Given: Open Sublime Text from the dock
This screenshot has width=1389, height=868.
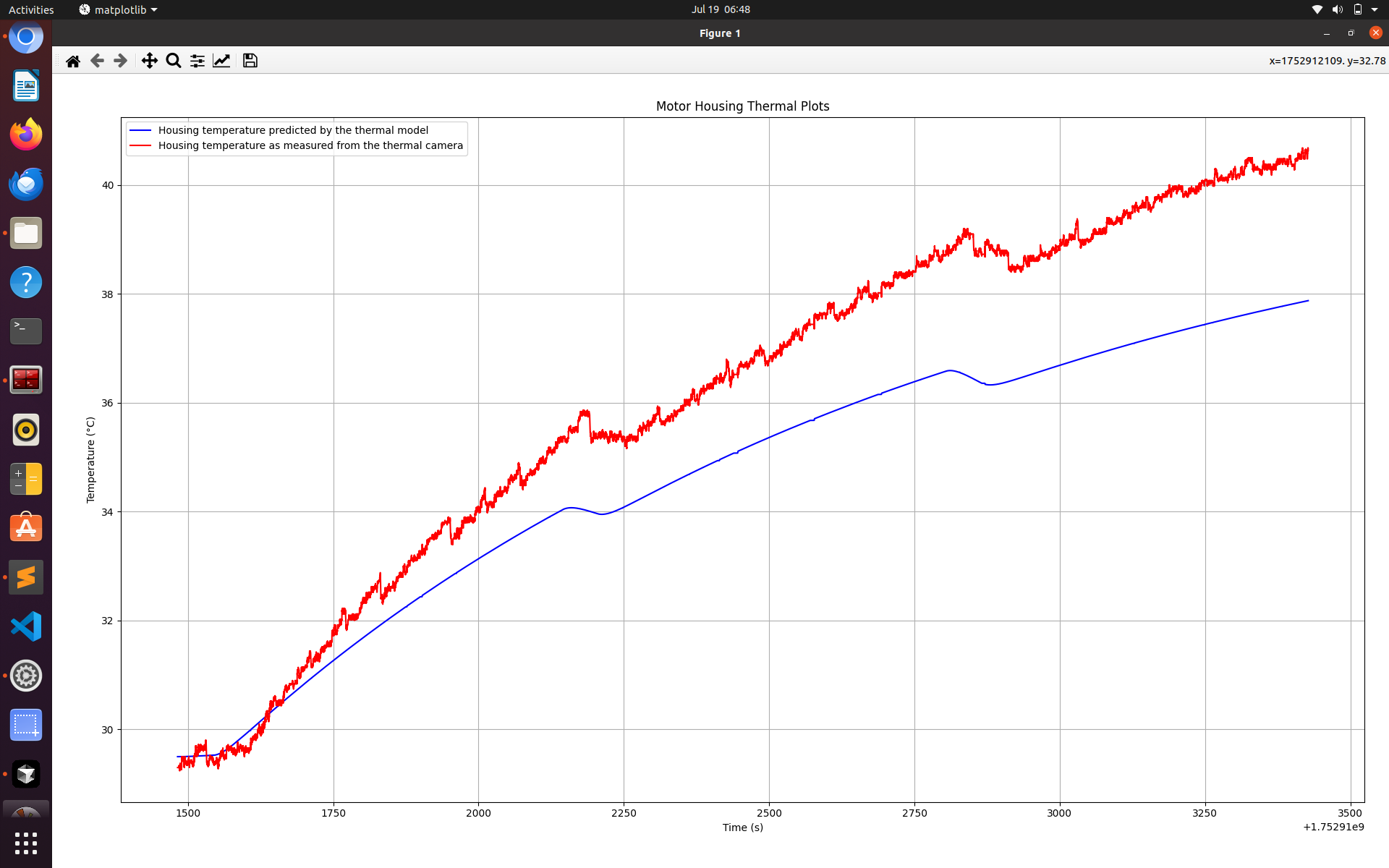Looking at the screenshot, I should coord(26,577).
